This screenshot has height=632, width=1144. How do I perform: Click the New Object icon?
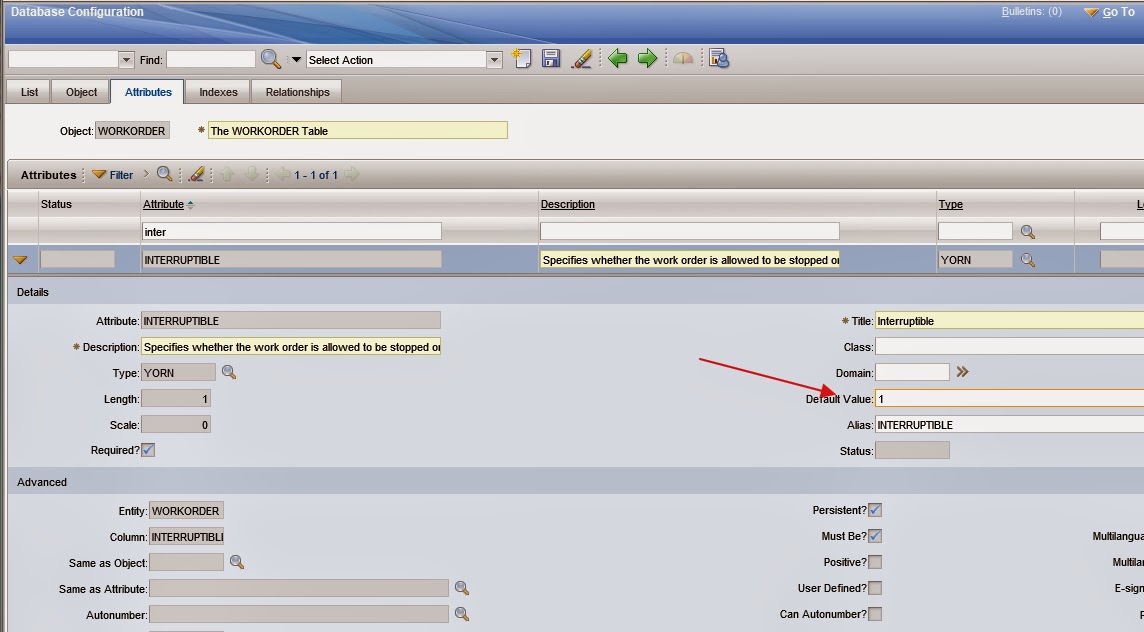pyautogui.click(x=522, y=58)
